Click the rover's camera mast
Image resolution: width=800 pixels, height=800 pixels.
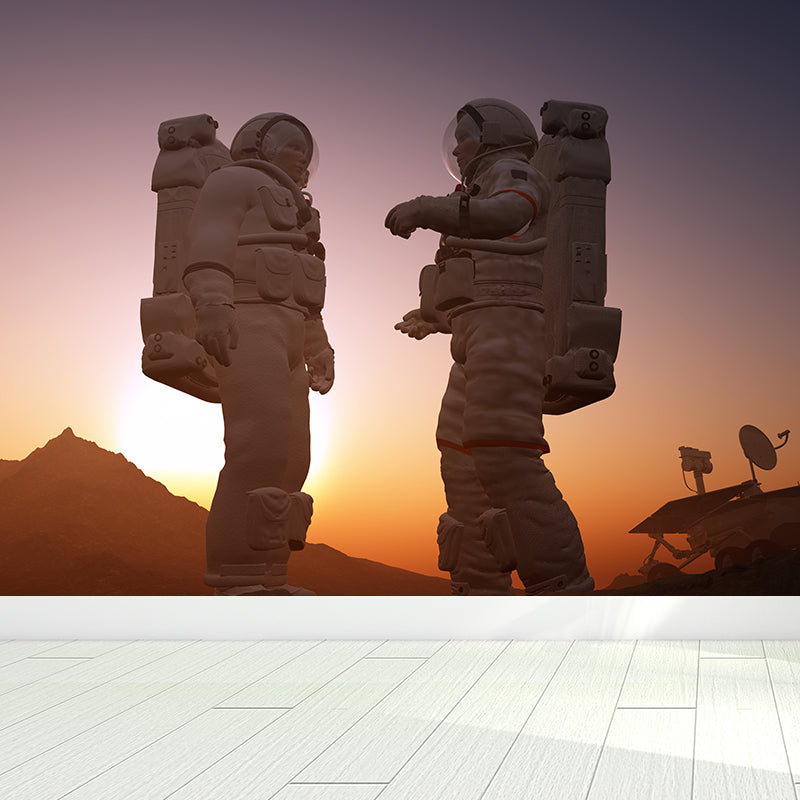click(692, 460)
